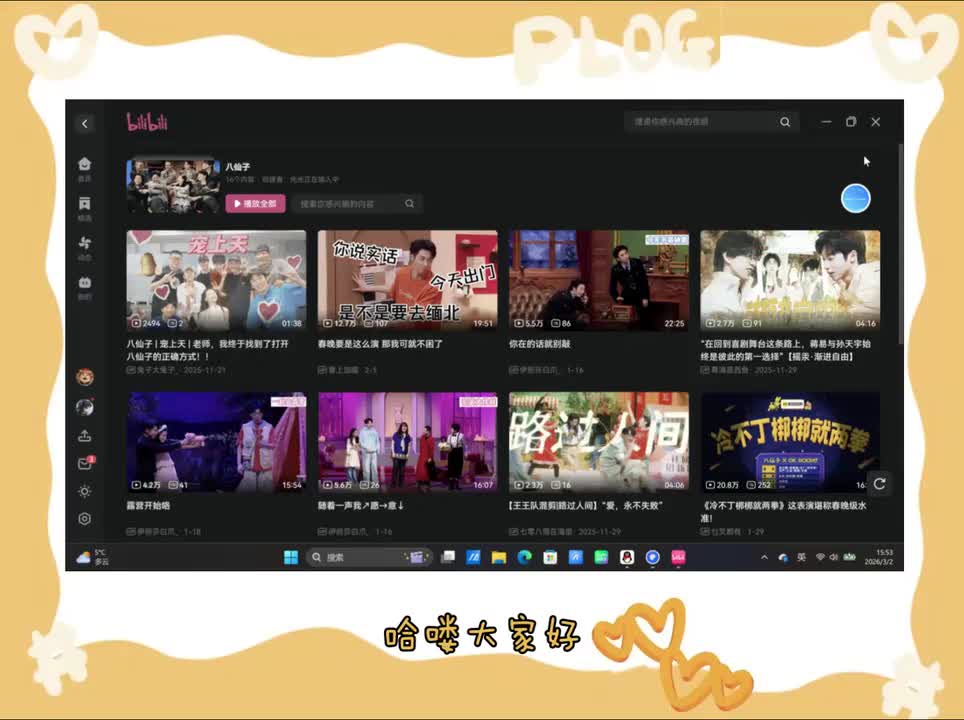The image size is (964, 720).
Task: Click the taskbar clock showing 15:53
Action: click(x=879, y=557)
